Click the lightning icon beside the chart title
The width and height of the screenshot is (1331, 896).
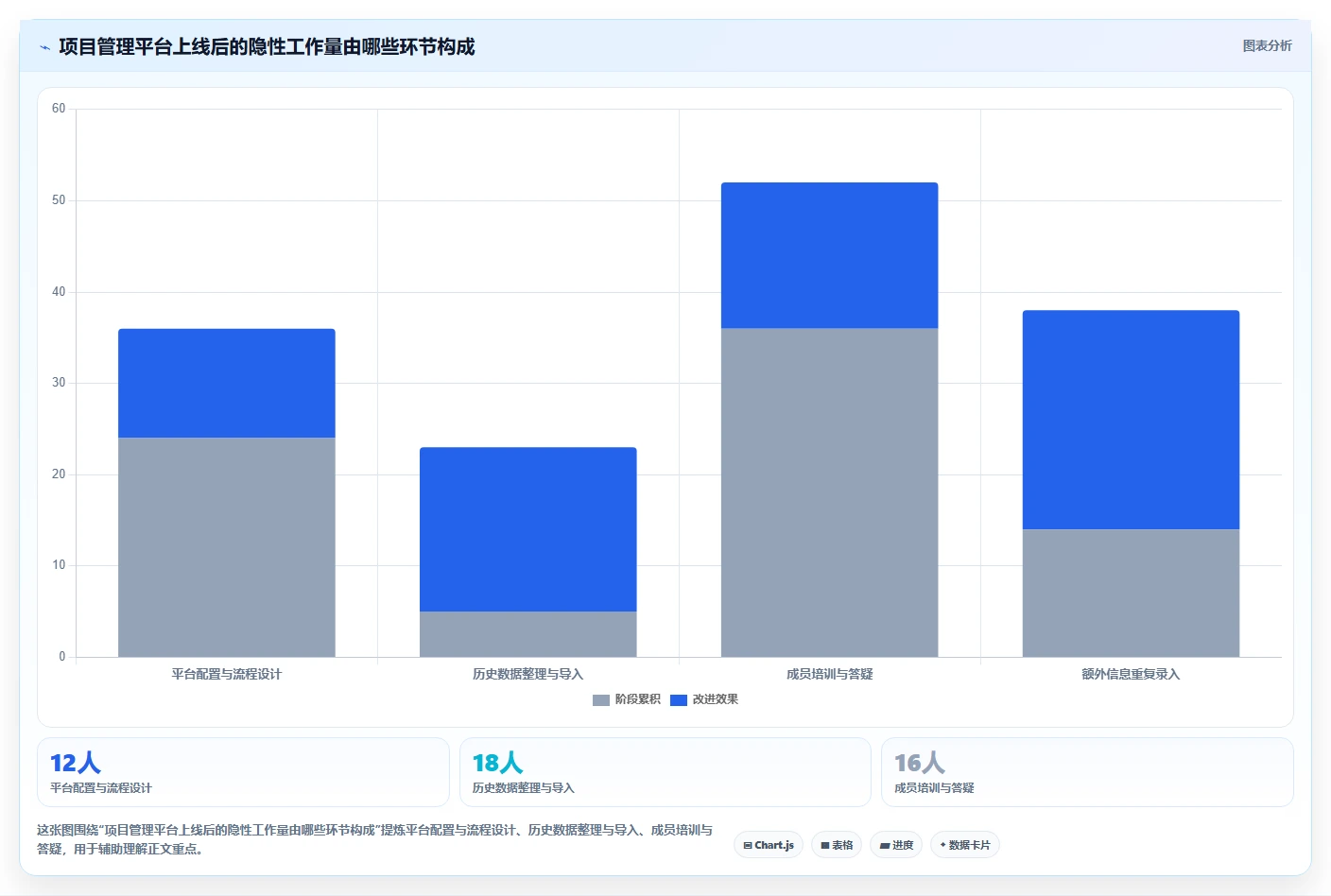pos(44,47)
